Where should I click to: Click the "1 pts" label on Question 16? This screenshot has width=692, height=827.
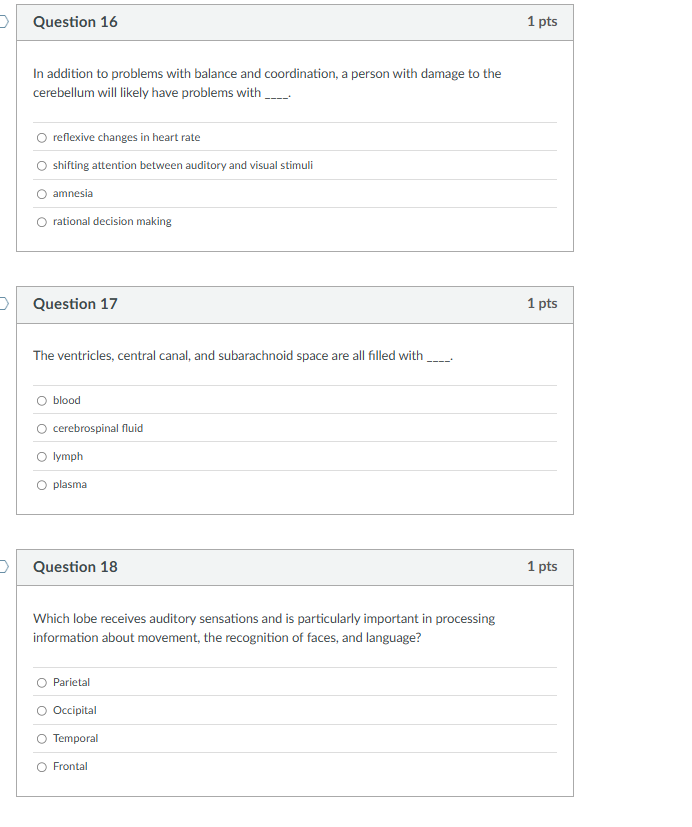tap(541, 22)
